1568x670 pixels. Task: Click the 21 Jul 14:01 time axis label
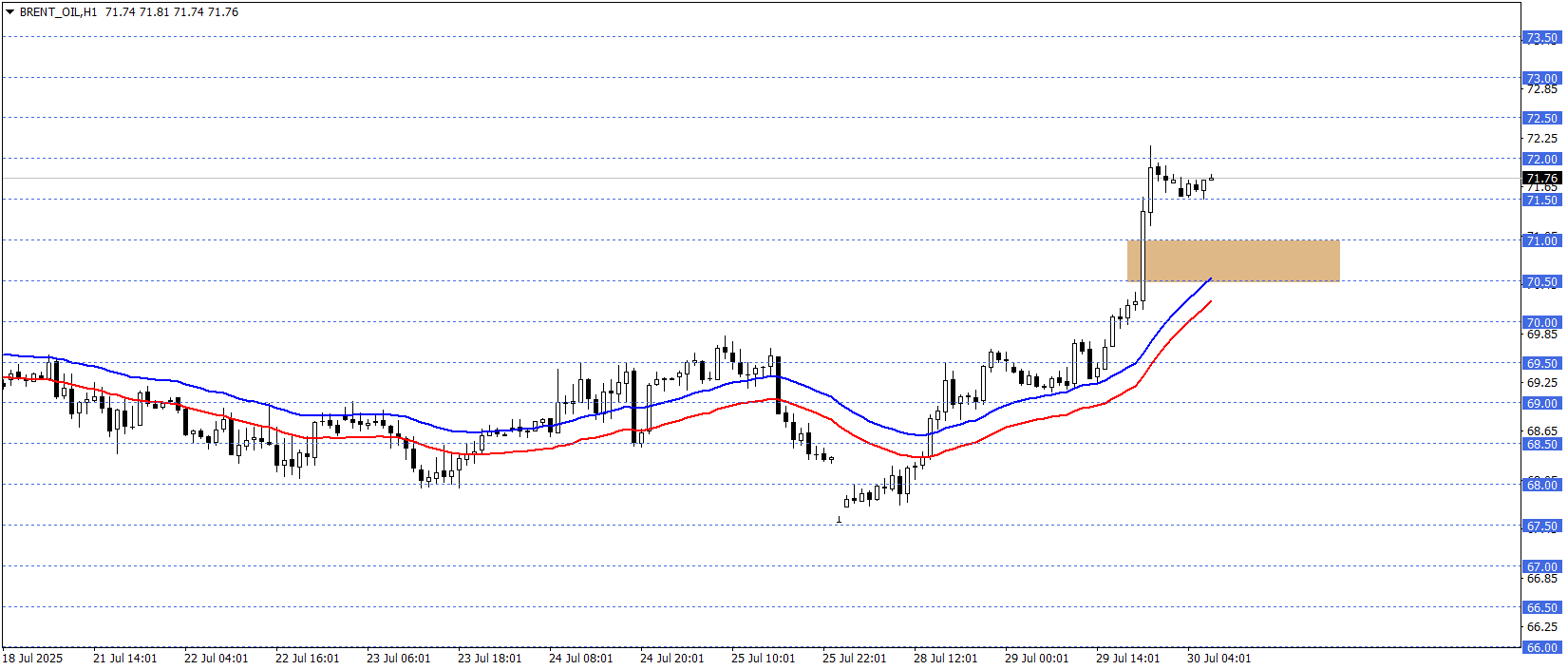125,658
